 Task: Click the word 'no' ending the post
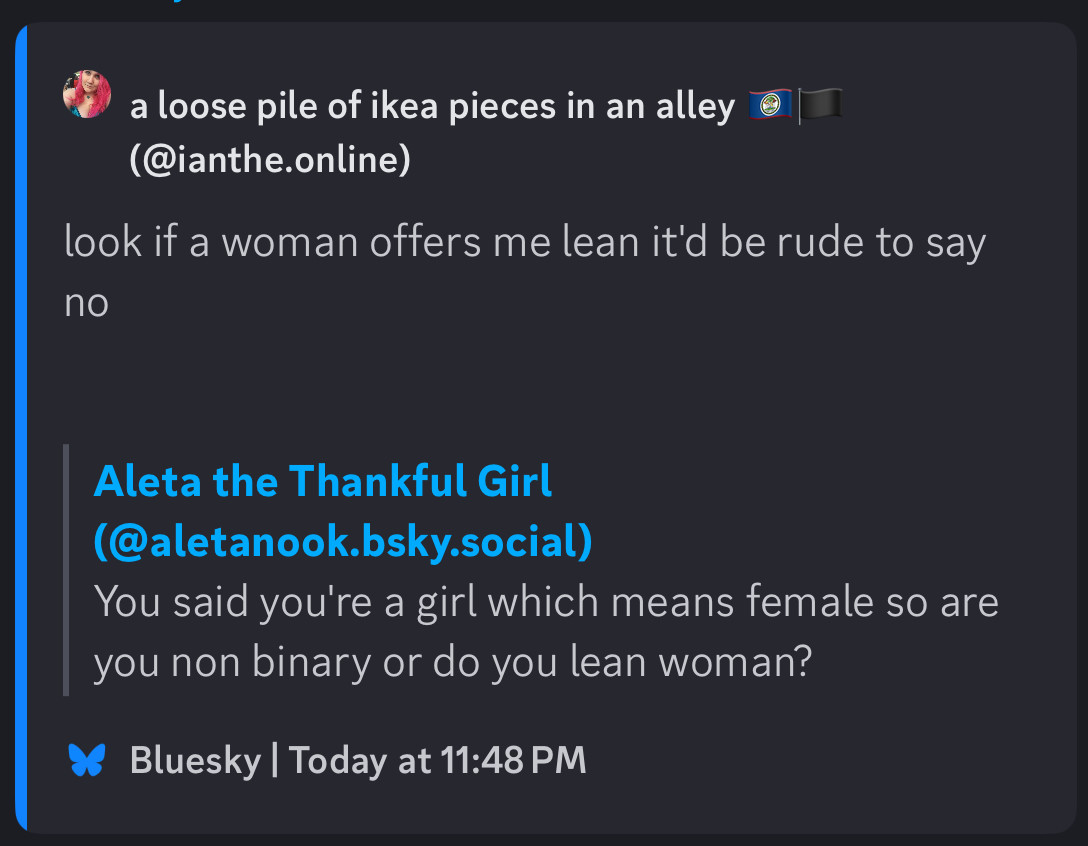click(86, 302)
